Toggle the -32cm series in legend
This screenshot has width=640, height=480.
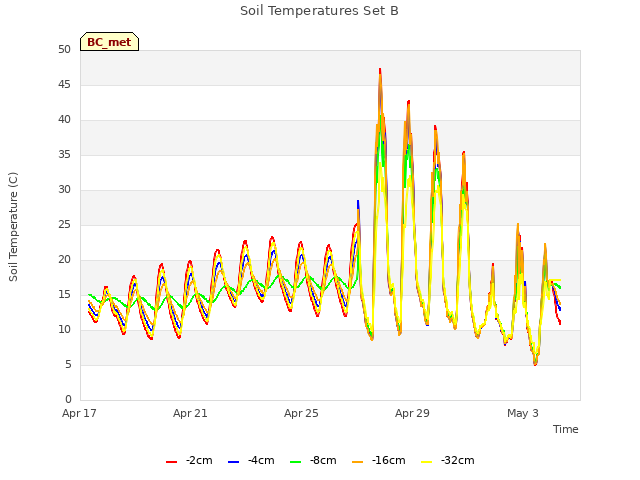447,461
